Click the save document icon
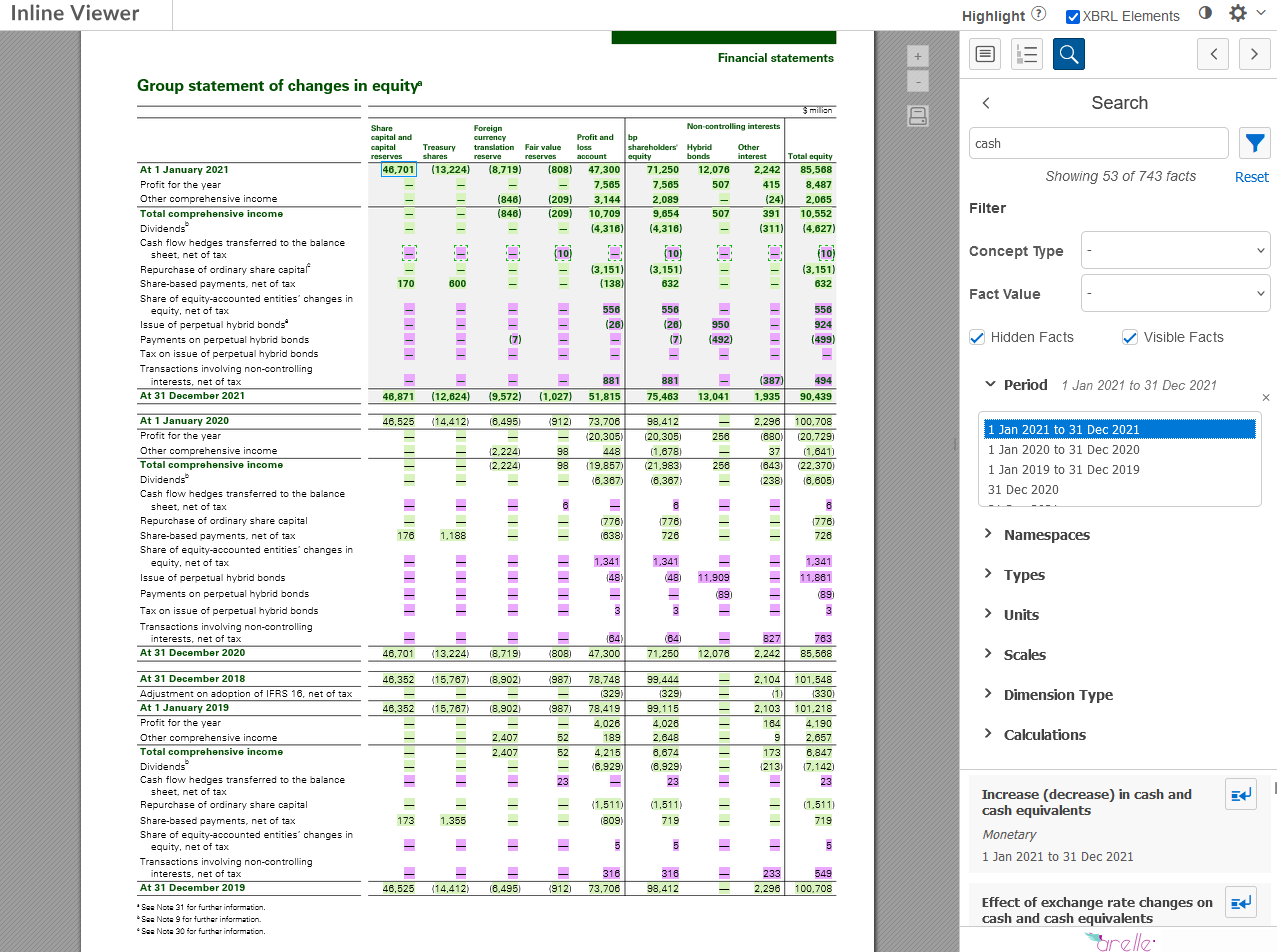1277x952 pixels. [919, 116]
